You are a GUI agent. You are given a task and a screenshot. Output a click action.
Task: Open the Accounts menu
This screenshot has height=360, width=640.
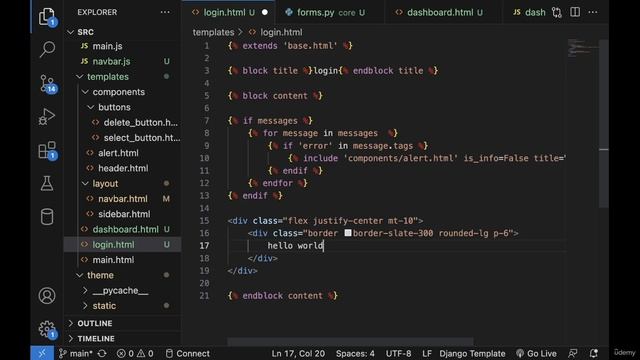click(x=47, y=296)
